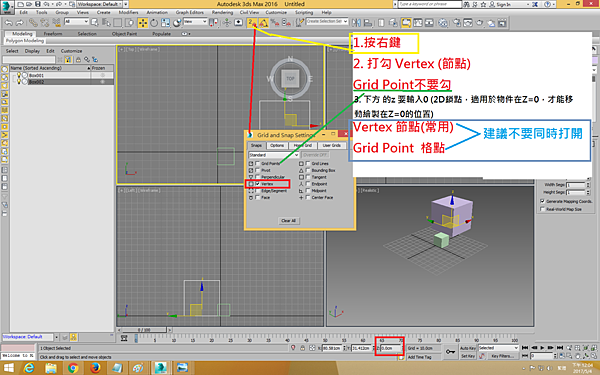Click the Undo arrow in toolbar
The width and height of the screenshot is (600, 375).
tap(8, 23)
